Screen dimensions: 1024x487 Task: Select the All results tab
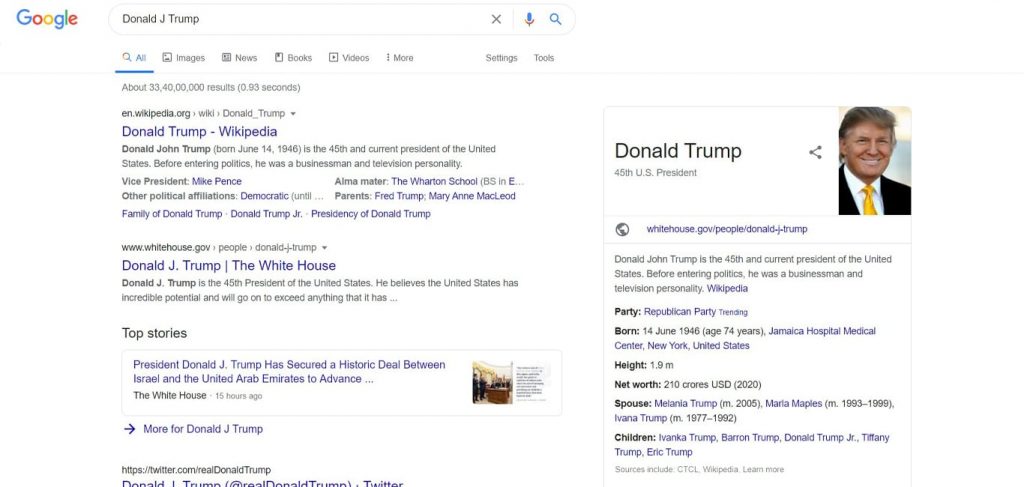coord(135,57)
